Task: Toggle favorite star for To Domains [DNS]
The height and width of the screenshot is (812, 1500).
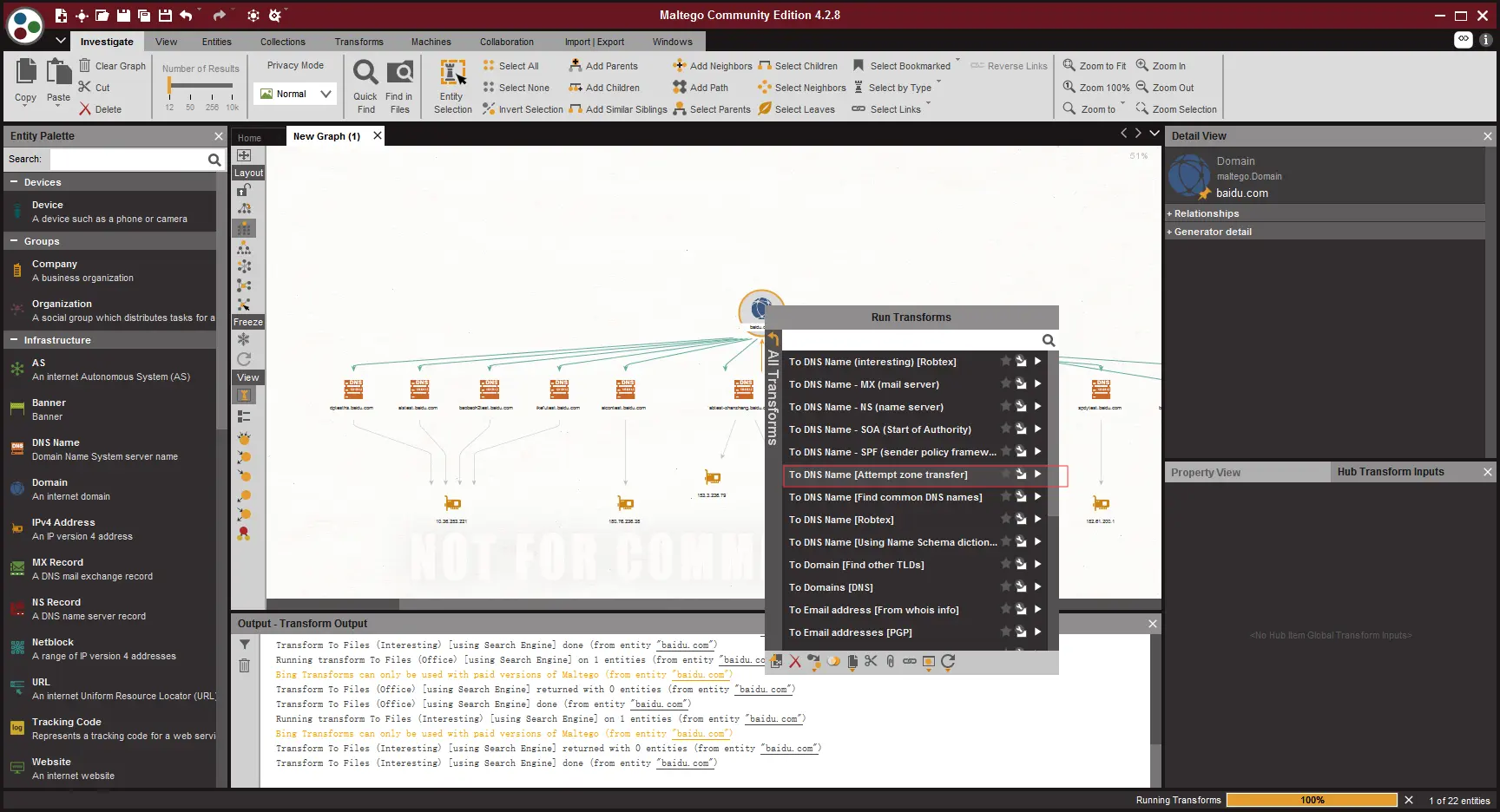Action: (x=1005, y=586)
